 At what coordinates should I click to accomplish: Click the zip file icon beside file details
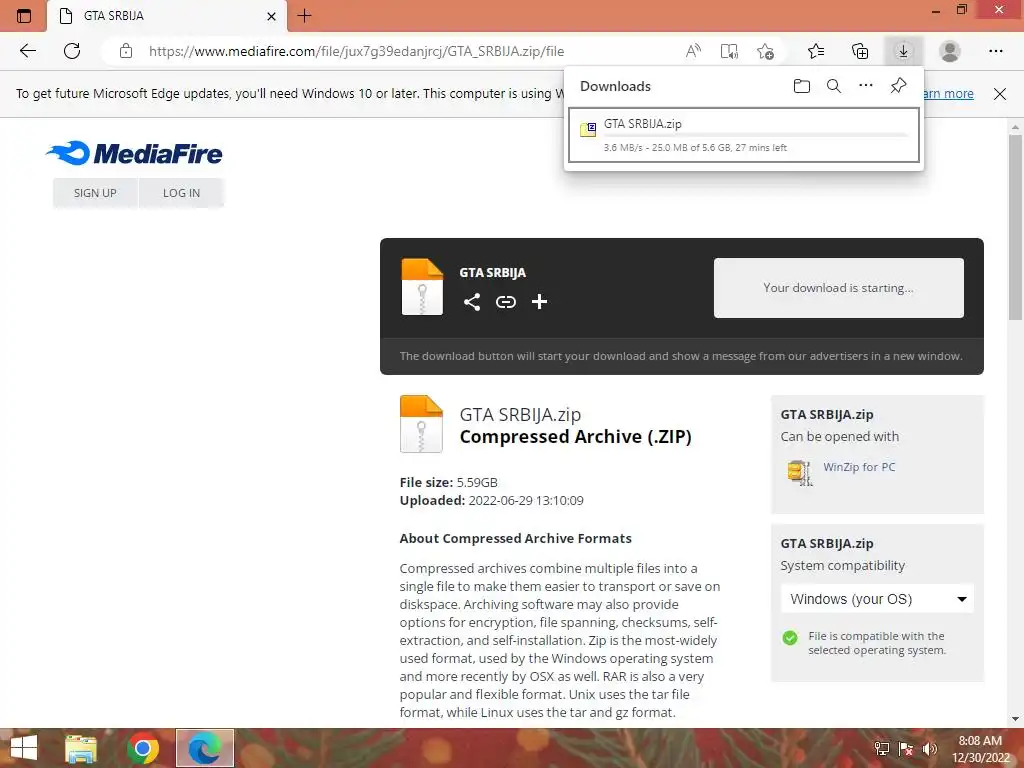click(421, 424)
